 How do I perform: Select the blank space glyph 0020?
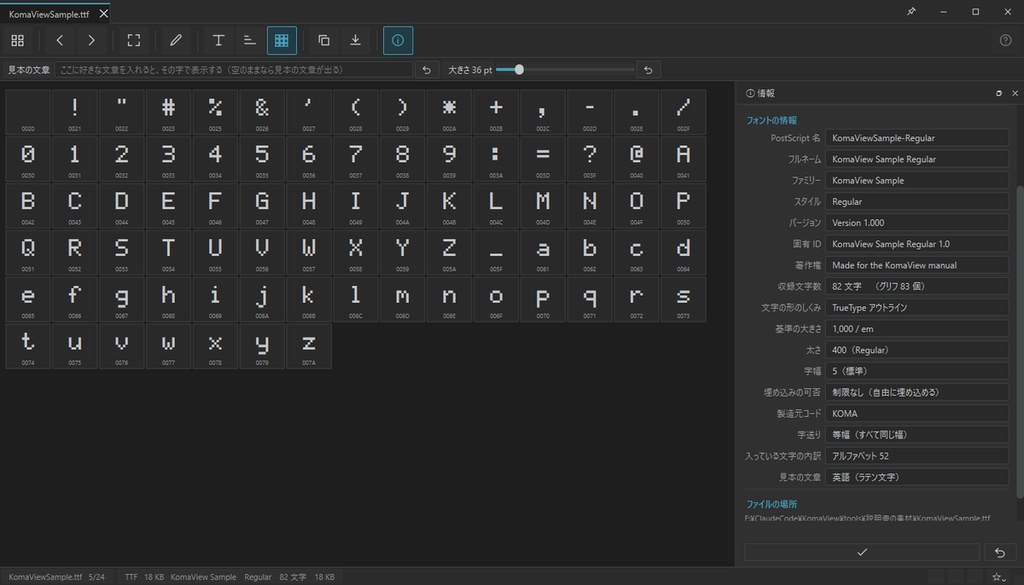(x=28, y=112)
